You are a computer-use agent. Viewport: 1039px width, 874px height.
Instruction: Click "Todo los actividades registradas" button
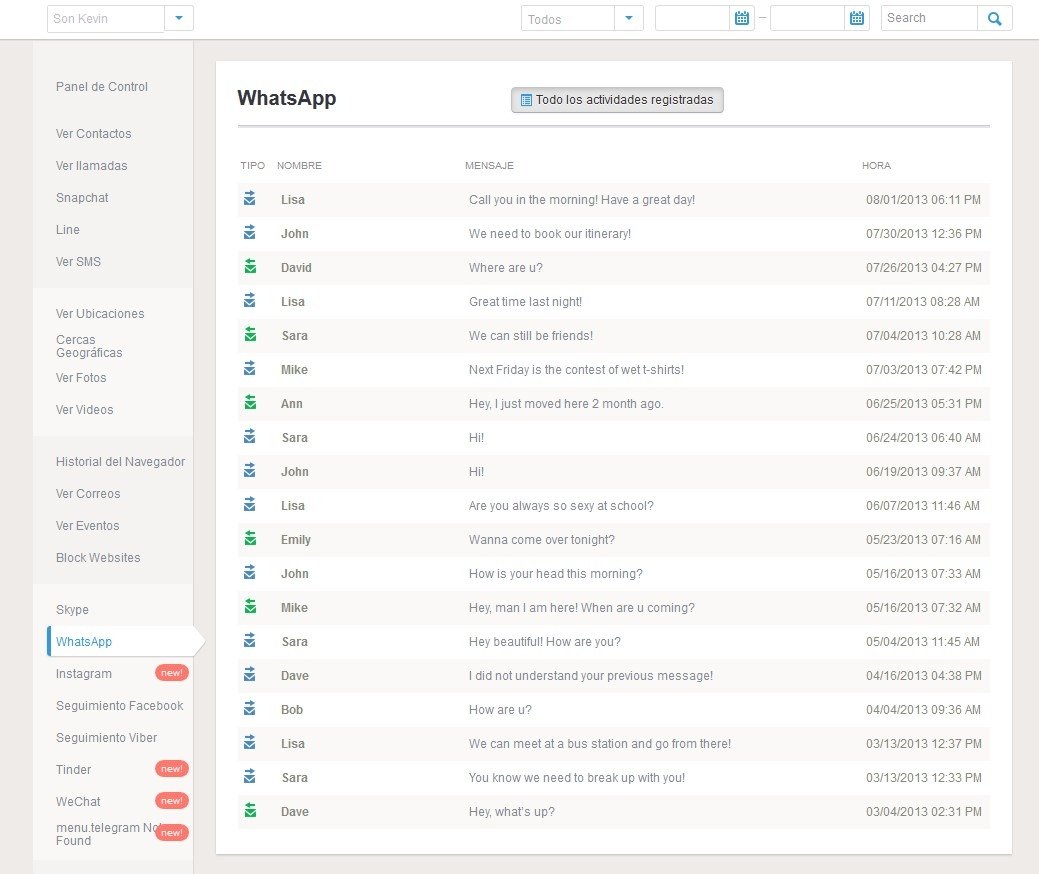(x=617, y=100)
